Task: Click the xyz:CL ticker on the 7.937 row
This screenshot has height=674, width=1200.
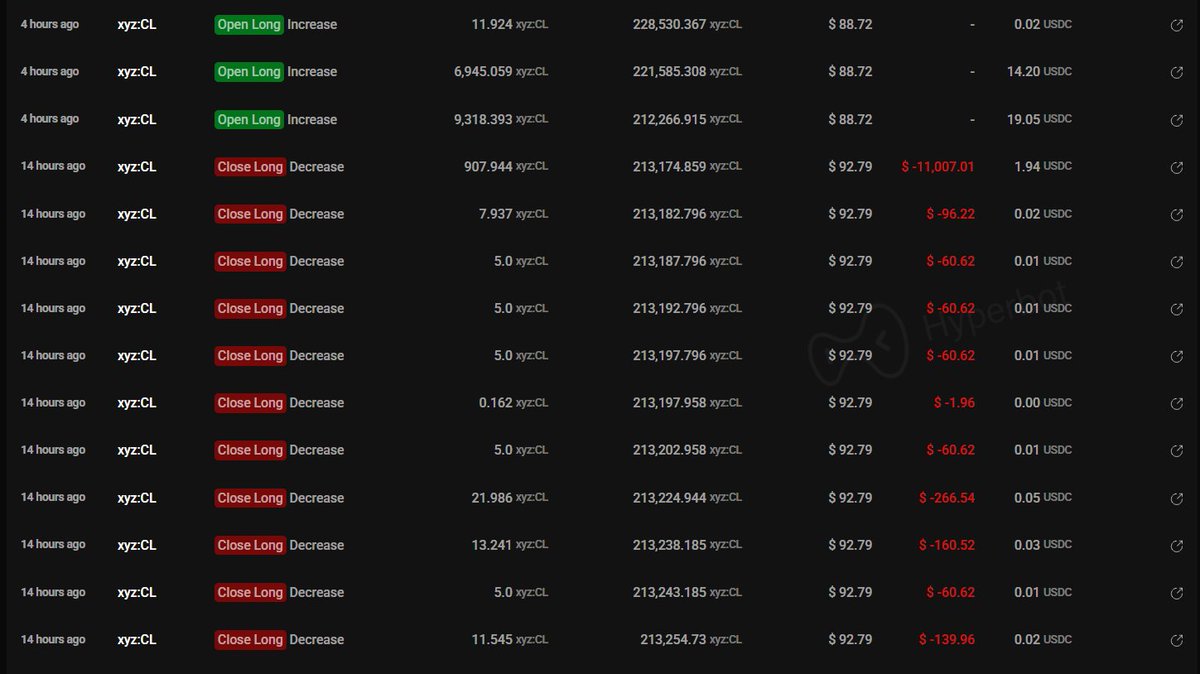Action: pyautogui.click(x=137, y=214)
